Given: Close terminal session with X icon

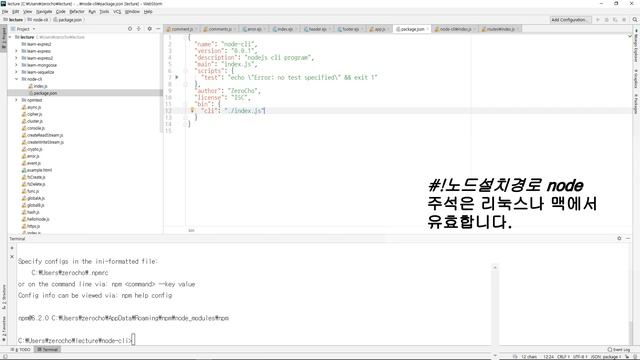Looking at the screenshot, I should coord(12,257).
